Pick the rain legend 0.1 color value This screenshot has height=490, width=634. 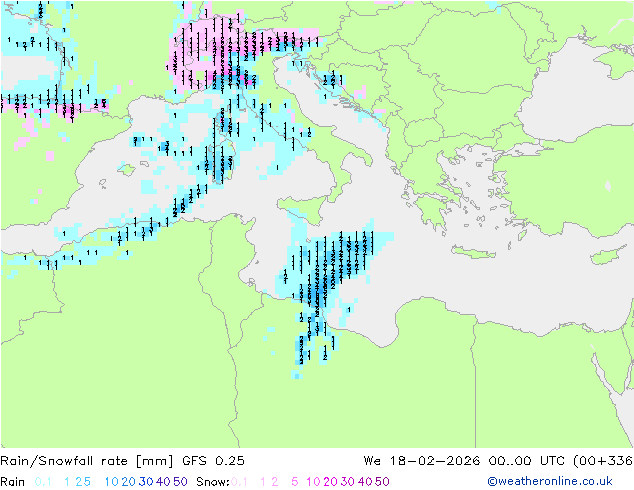[43, 482]
